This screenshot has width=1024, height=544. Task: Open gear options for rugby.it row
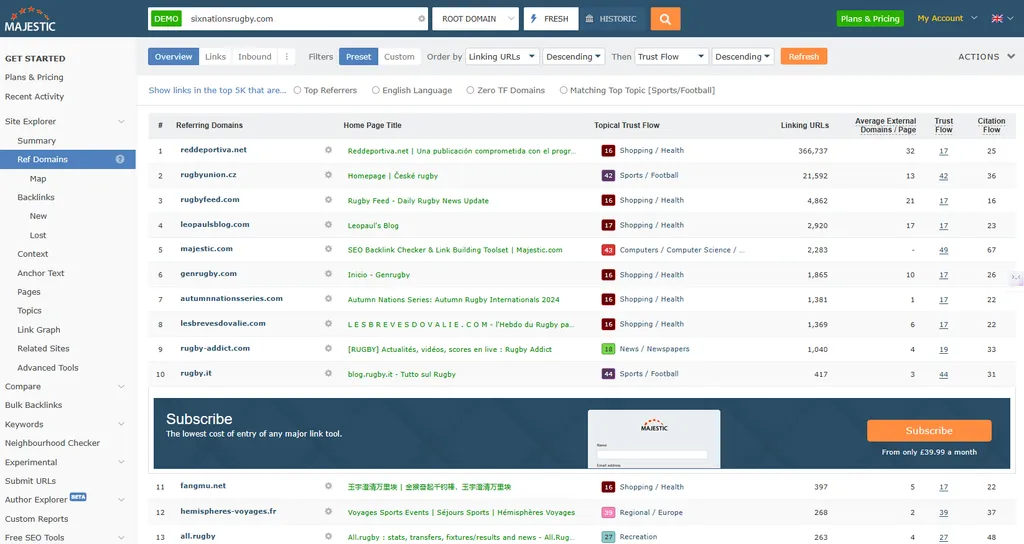click(328, 373)
